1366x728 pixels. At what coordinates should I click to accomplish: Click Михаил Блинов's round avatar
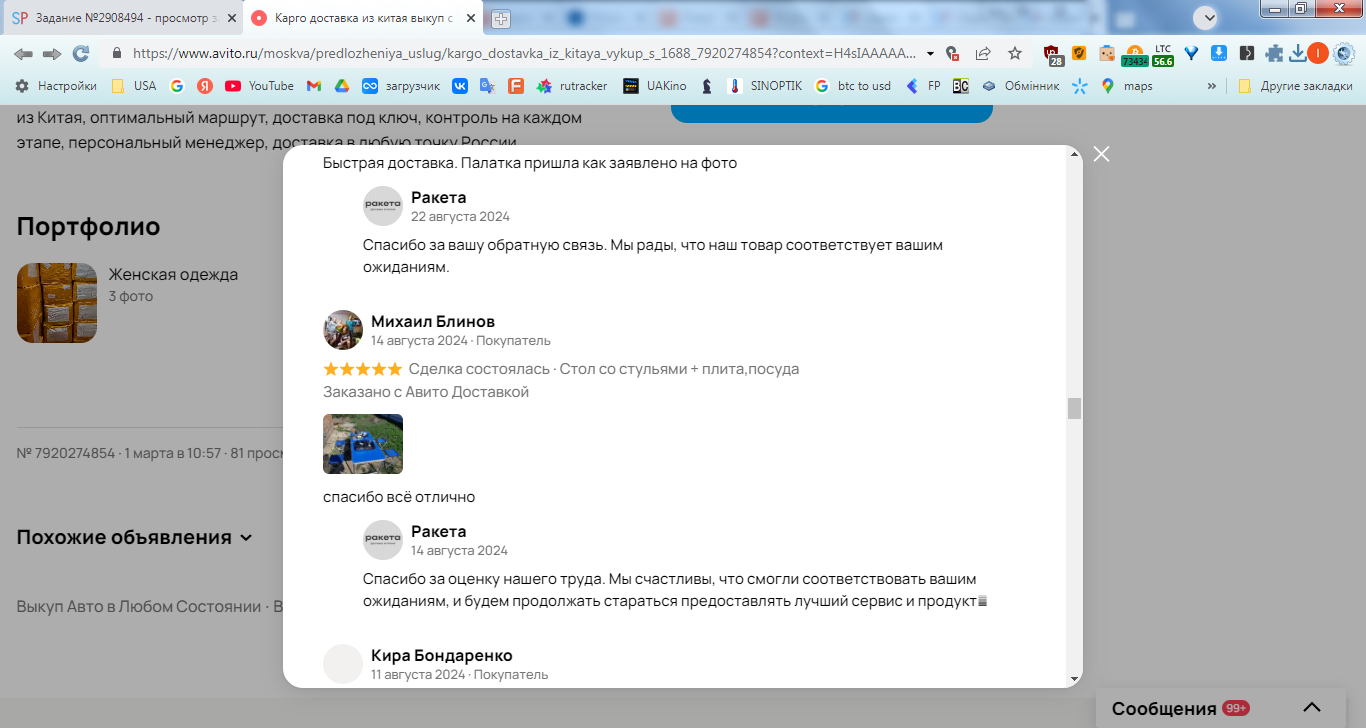tap(343, 330)
